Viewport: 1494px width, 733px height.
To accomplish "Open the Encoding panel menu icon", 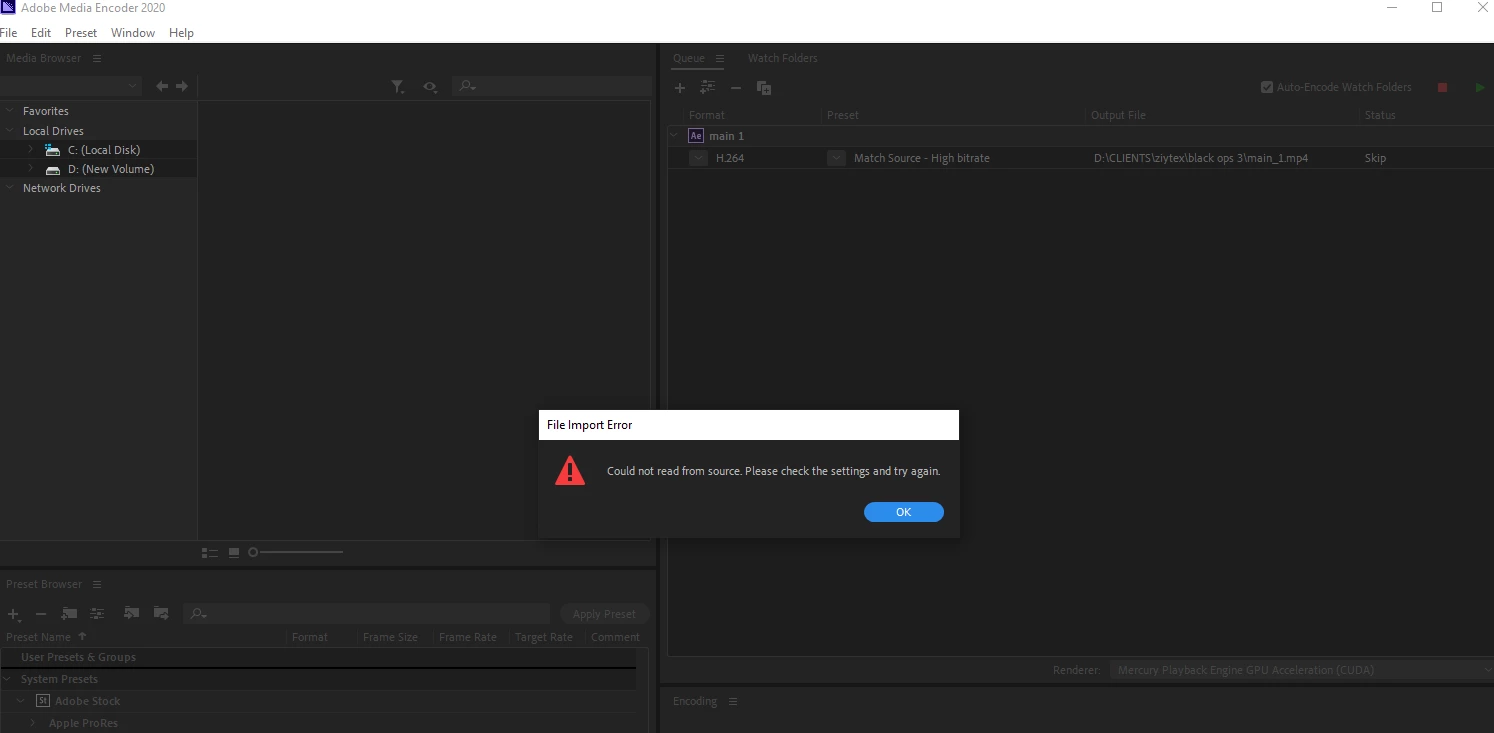I will 733,701.
